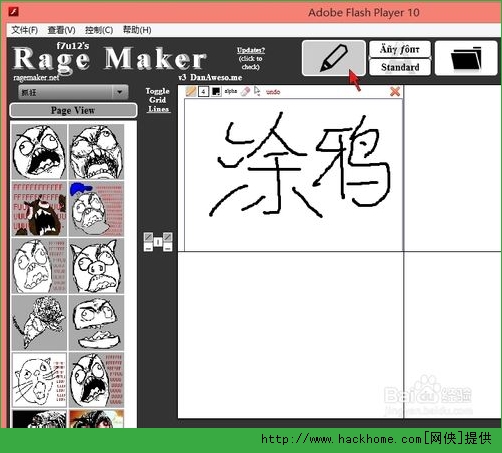502x453 pixels.
Task: Pick the sketchy upside-down melting face
Action: (x=39, y=323)
